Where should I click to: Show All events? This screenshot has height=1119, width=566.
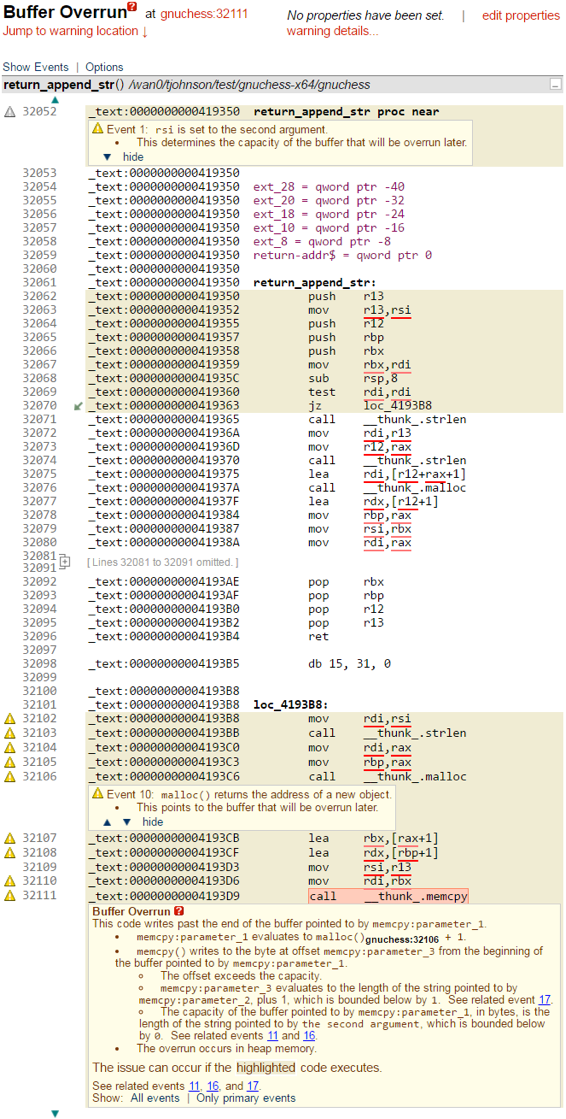pos(154,1098)
